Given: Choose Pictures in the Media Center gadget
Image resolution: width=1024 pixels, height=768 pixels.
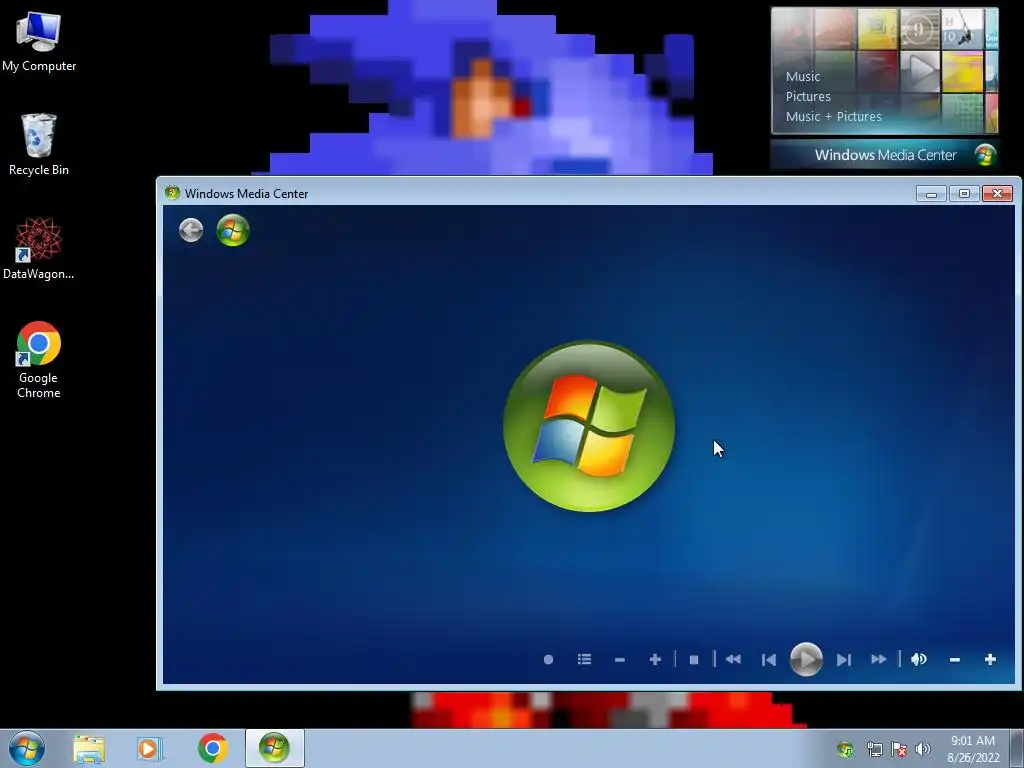Looking at the screenshot, I should [808, 97].
